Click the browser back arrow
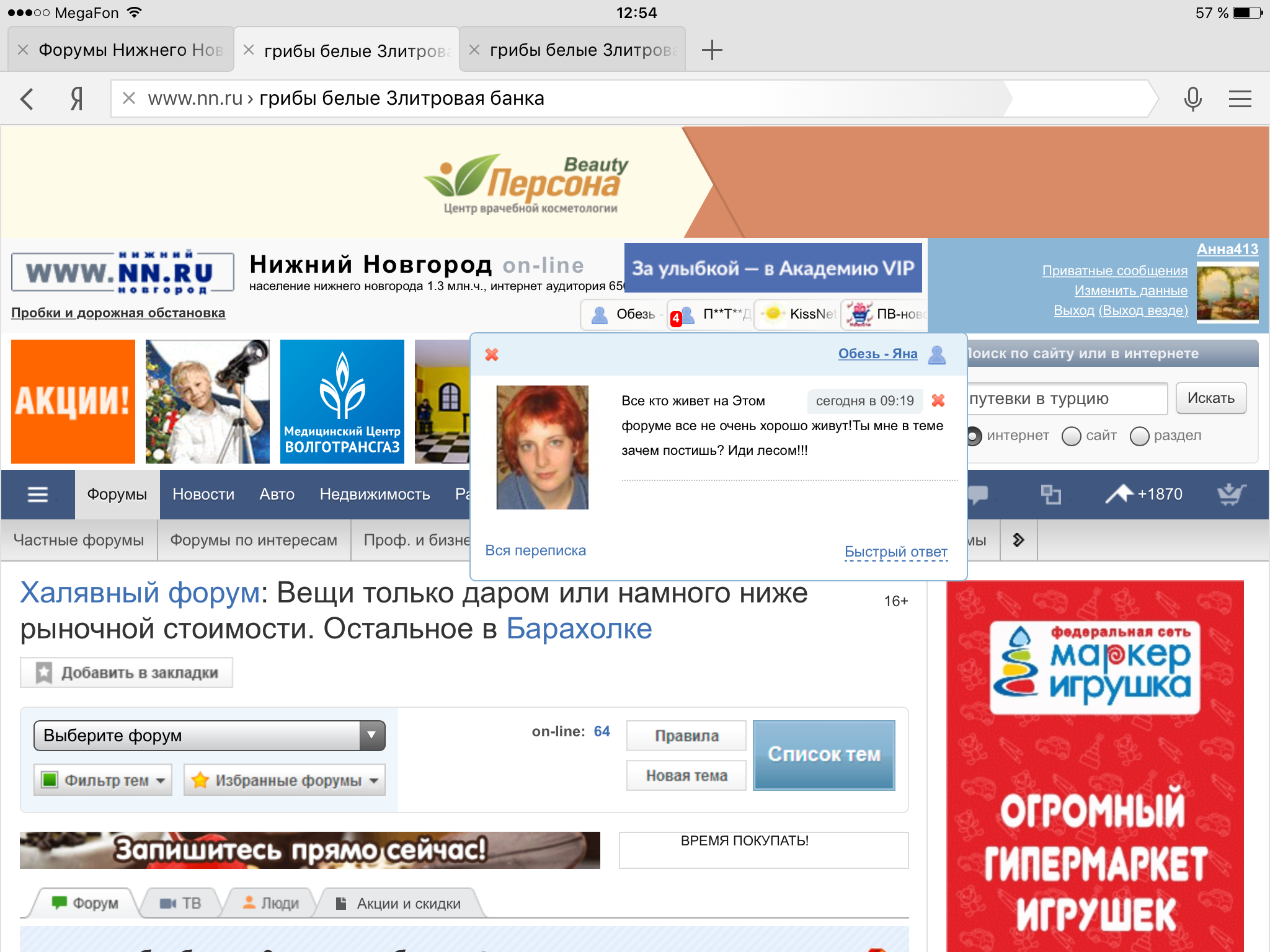The image size is (1270, 952). (x=27, y=99)
